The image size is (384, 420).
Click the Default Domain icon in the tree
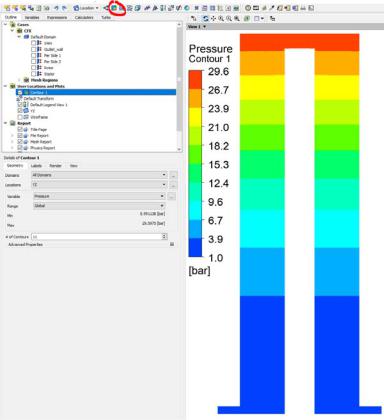(27, 37)
